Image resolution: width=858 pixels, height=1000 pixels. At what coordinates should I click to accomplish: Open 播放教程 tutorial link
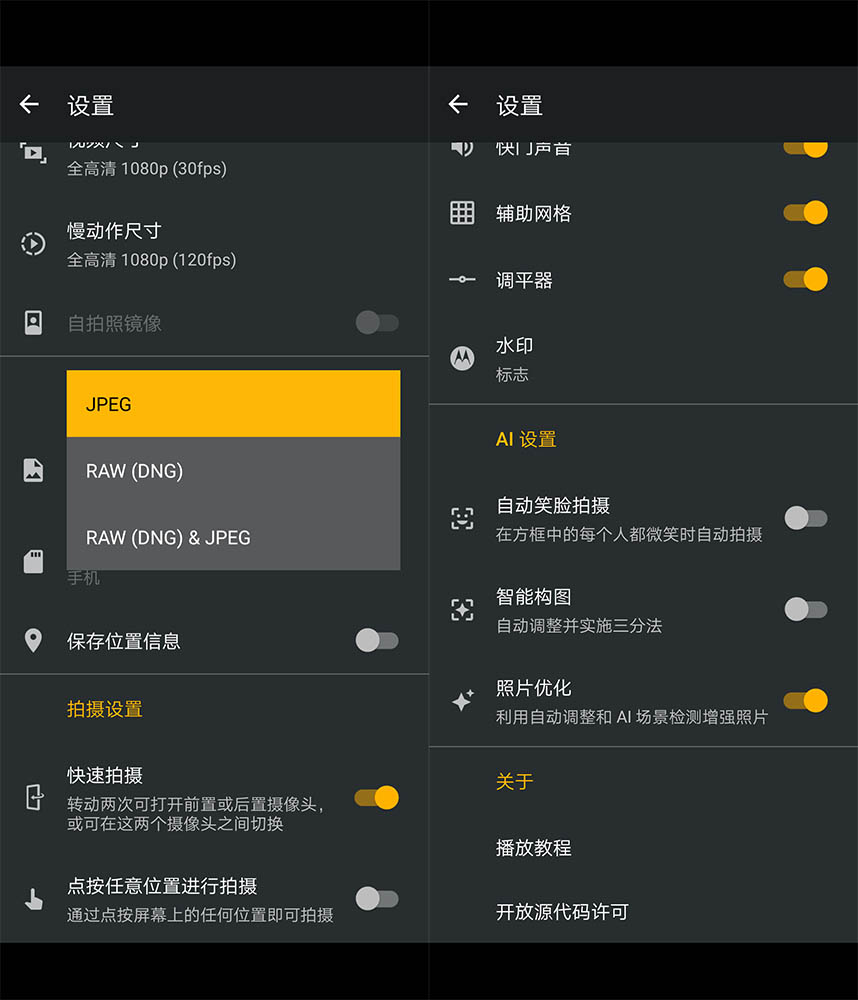click(533, 847)
